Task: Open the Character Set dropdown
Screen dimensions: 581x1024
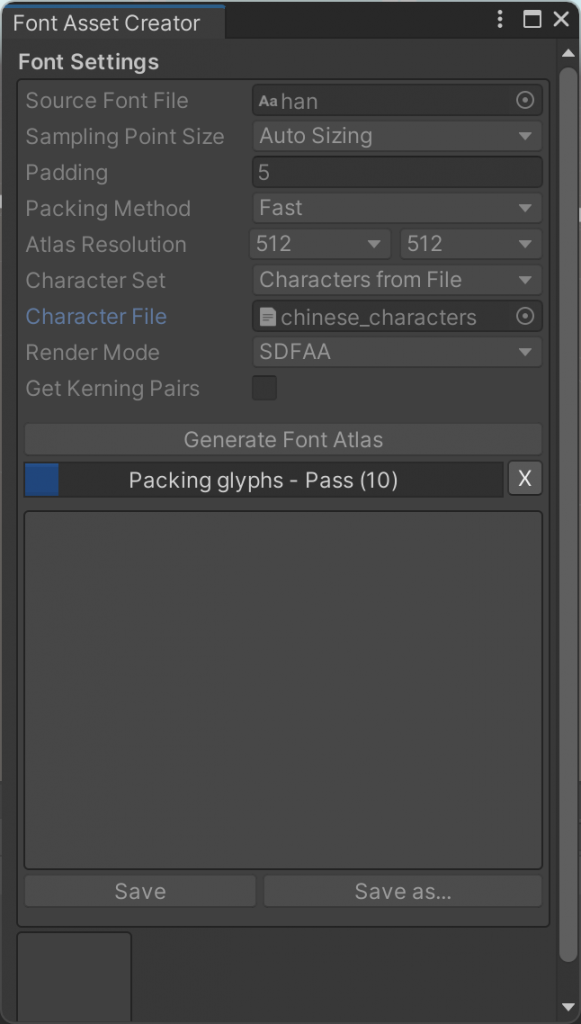Action: [397, 280]
